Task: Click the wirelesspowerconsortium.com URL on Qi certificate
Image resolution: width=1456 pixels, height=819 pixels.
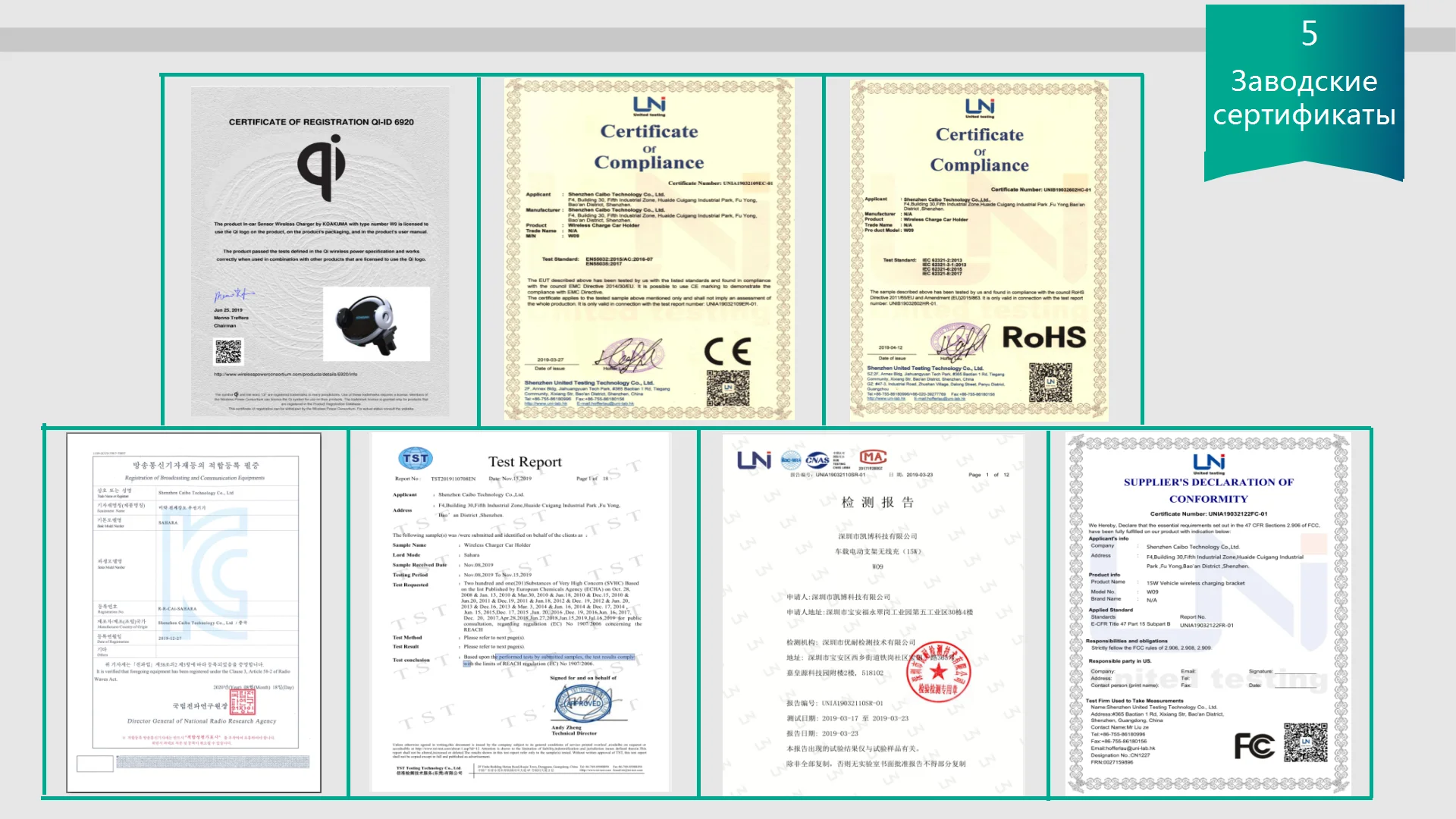Action: tap(285, 374)
